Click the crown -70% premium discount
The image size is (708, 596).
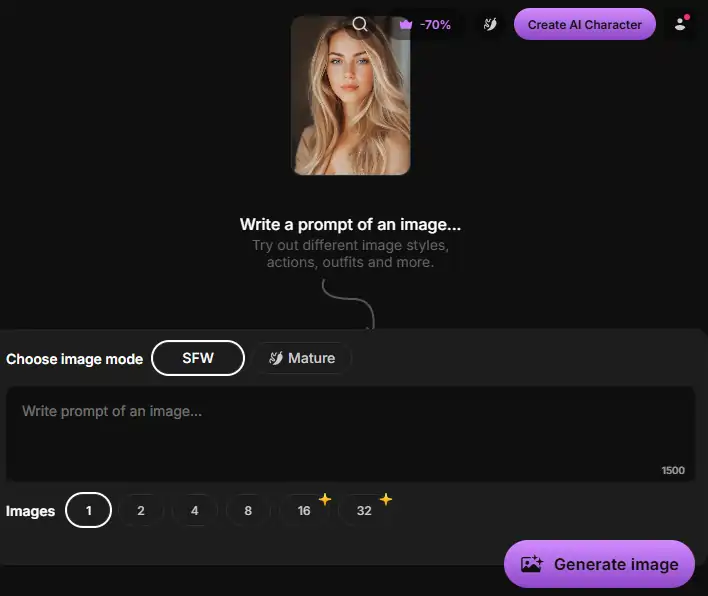425,24
